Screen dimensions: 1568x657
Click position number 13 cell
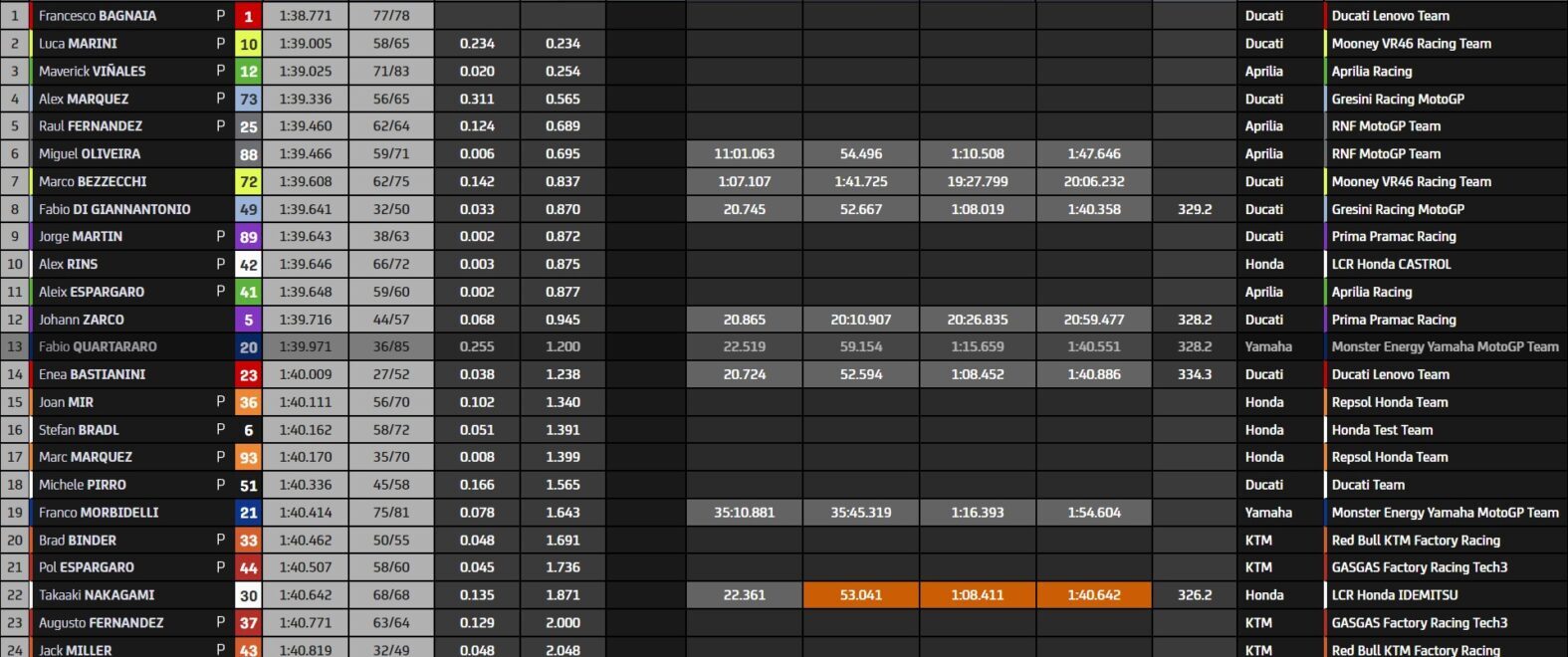tap(15, 347)
